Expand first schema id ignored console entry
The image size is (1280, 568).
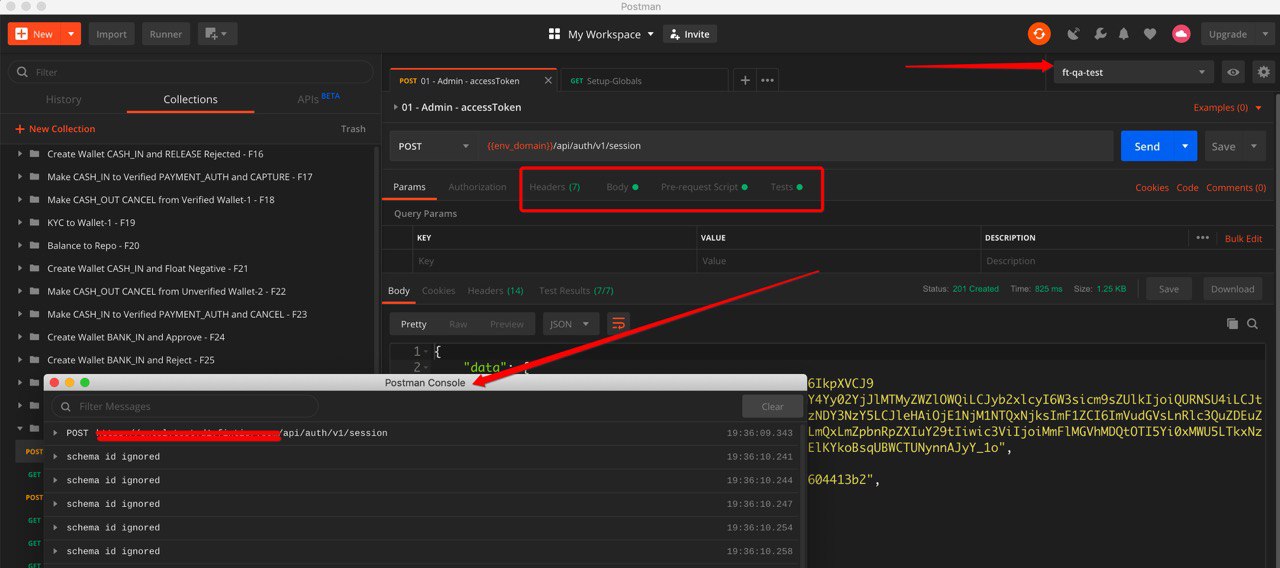(56, 457)
